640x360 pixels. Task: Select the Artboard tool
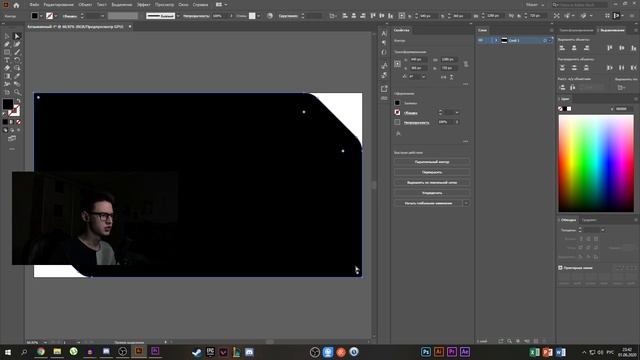7,92
